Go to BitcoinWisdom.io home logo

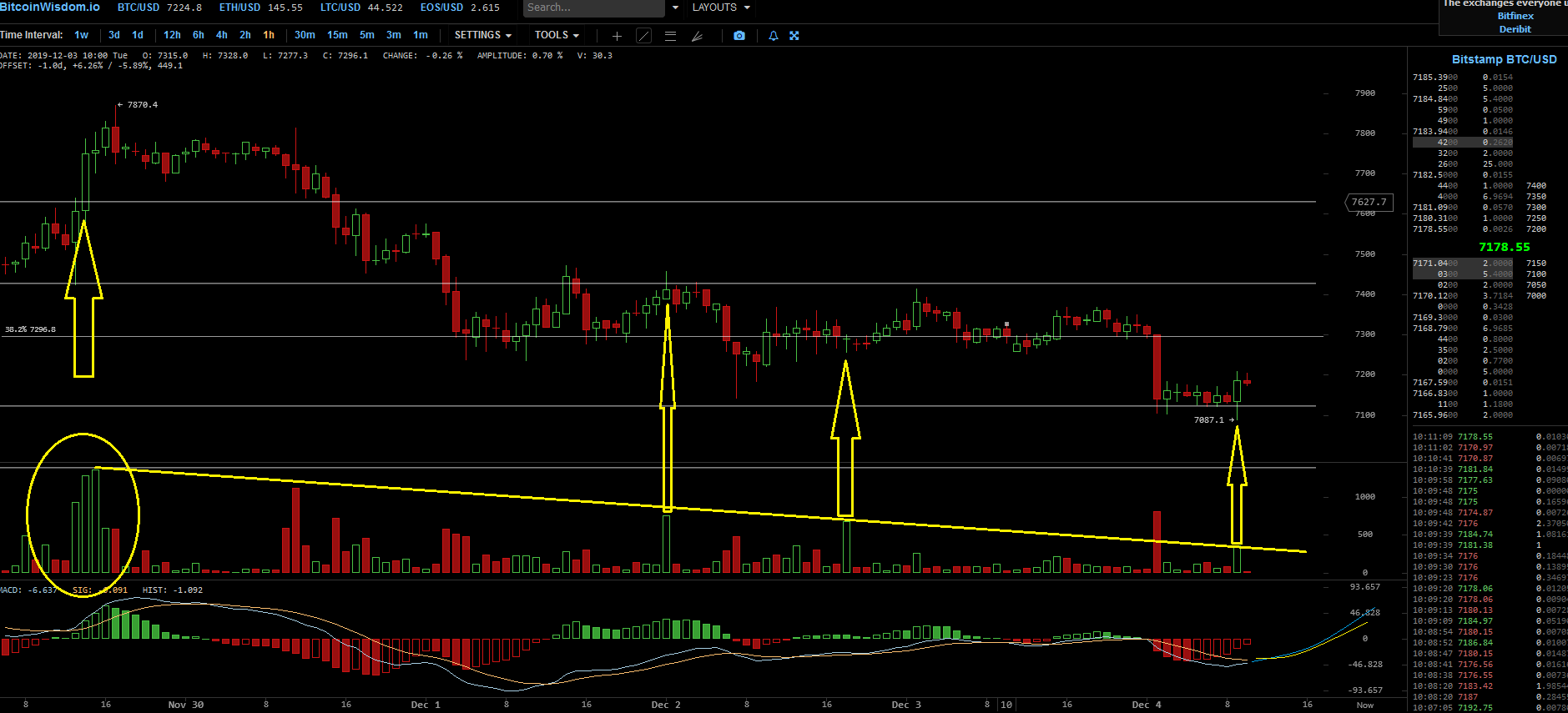click(x=50, y=8)
